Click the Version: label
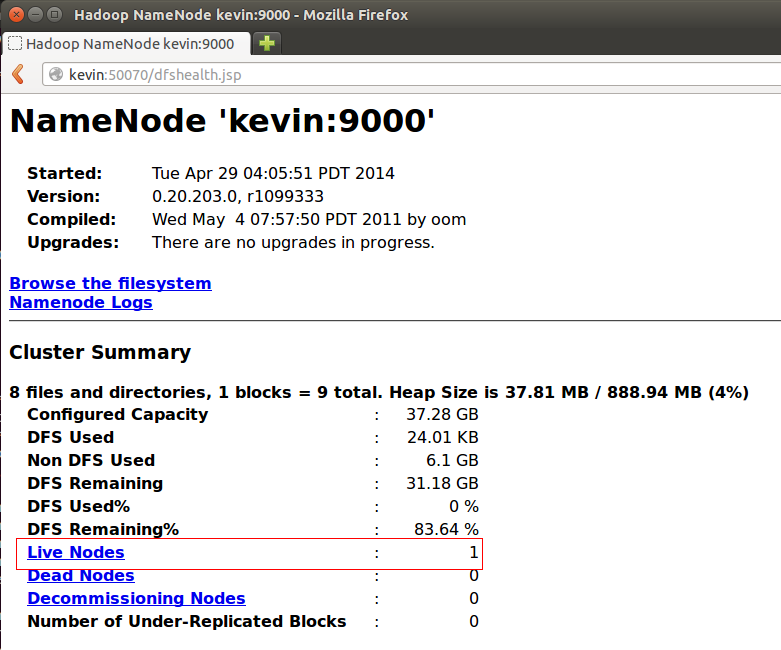This screenshot has width=781, height=650. pyautogui.click(x=64, y=196)
